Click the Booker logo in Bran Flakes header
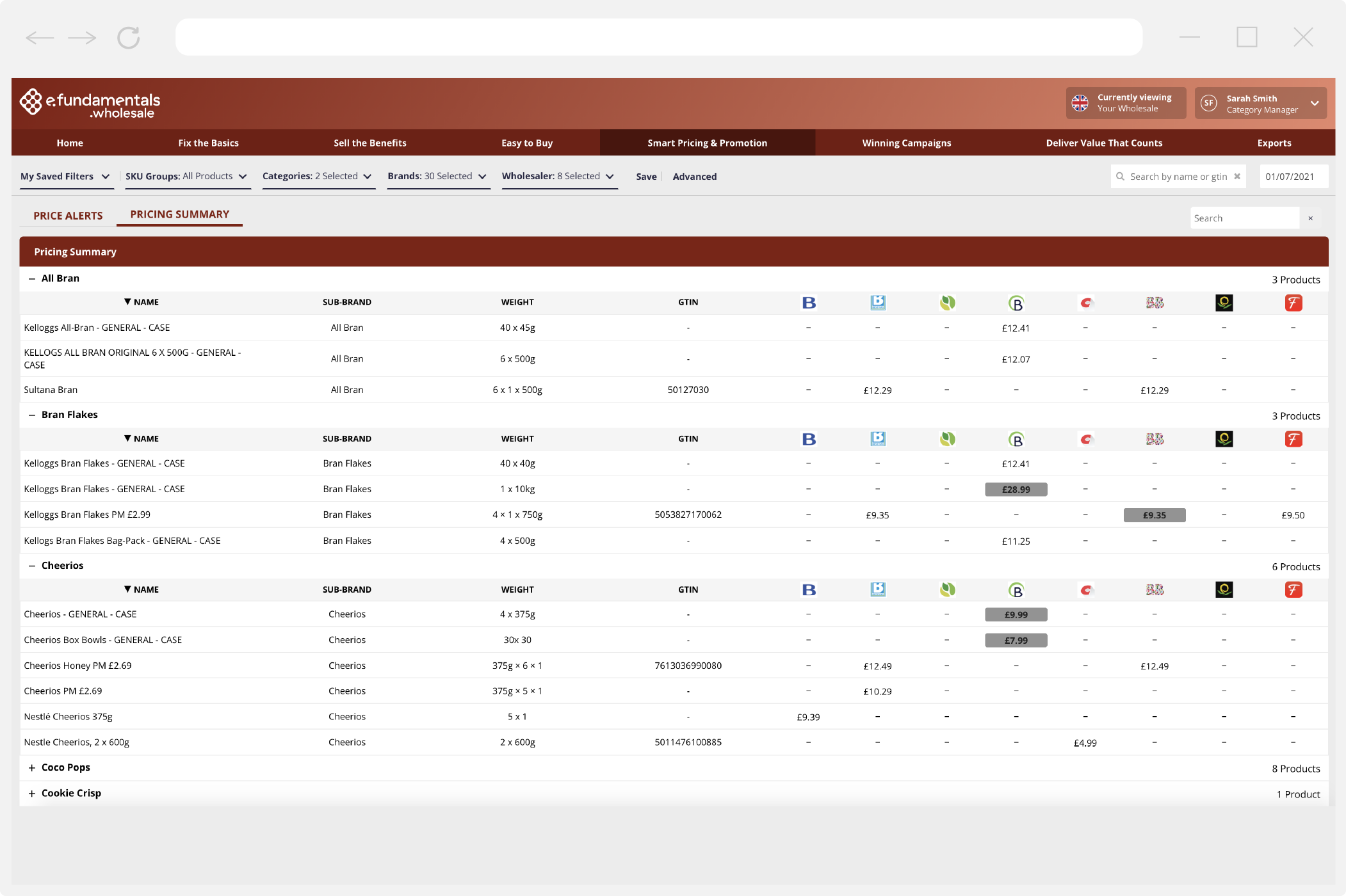Screen dimensions: 1346x896 [878, 439]
